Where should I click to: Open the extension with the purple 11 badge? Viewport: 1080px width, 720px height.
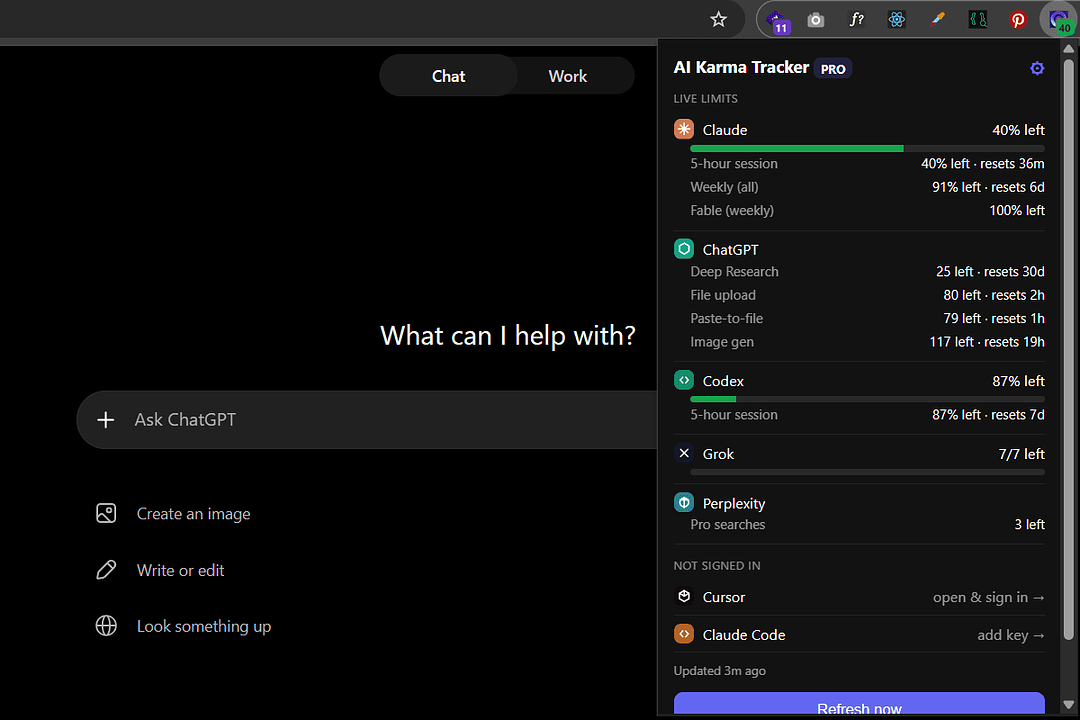point(777,21)
